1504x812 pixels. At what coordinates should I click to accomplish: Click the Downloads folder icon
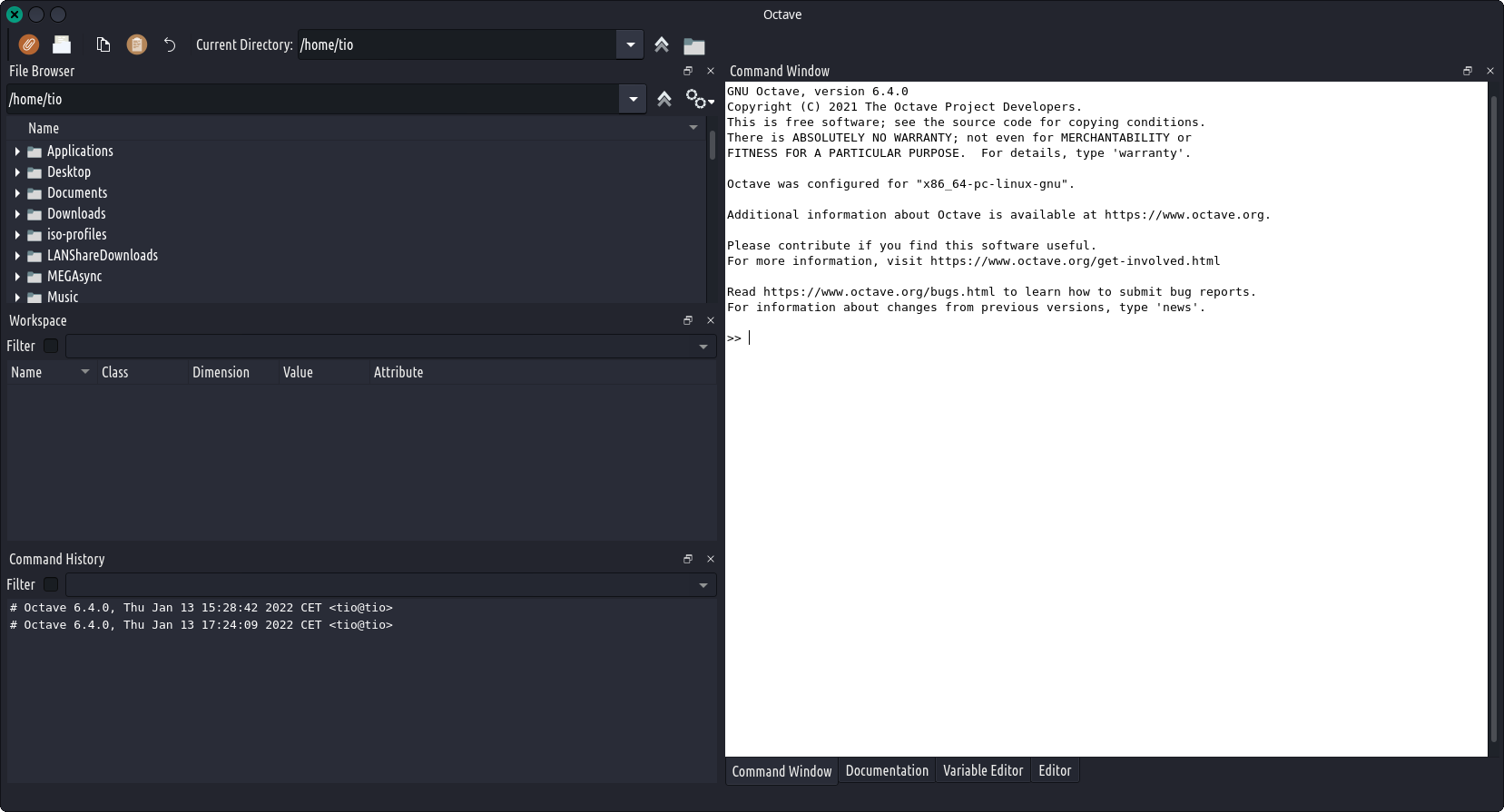point(34,214)
